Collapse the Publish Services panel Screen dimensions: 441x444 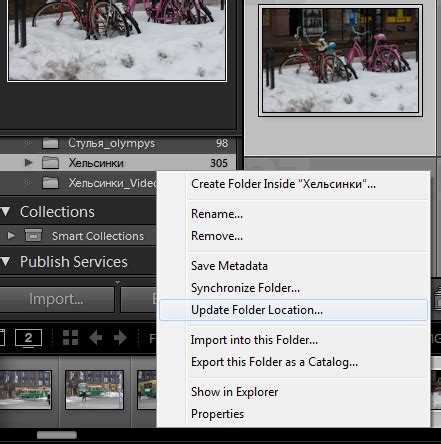tap(6, 262)
